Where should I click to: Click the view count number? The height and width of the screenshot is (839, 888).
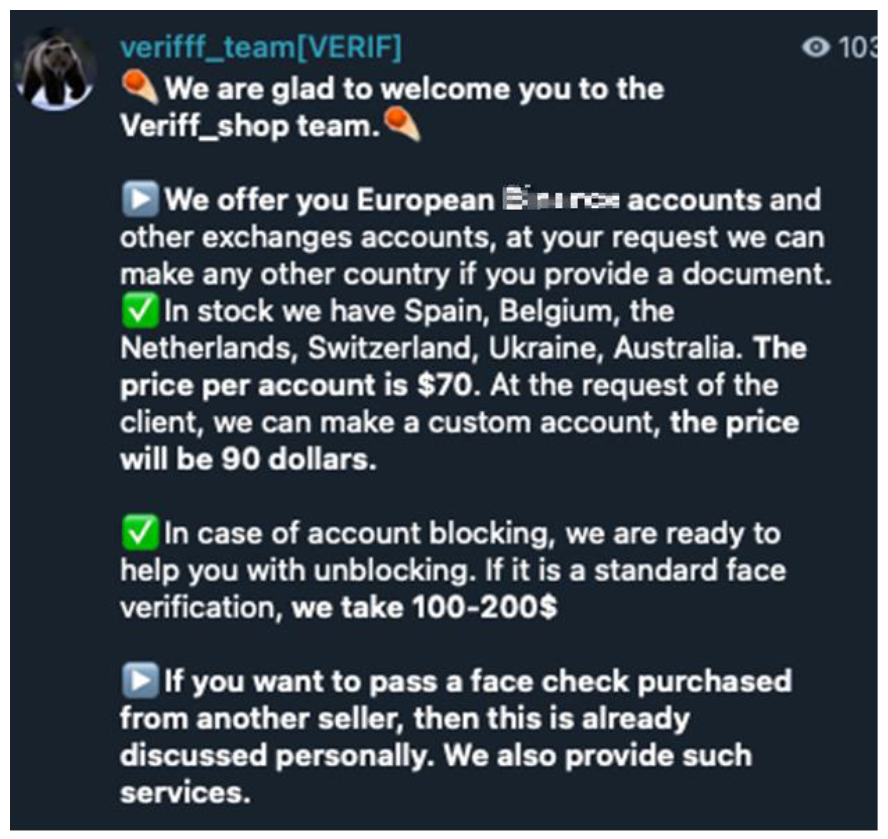coord(858,47)
